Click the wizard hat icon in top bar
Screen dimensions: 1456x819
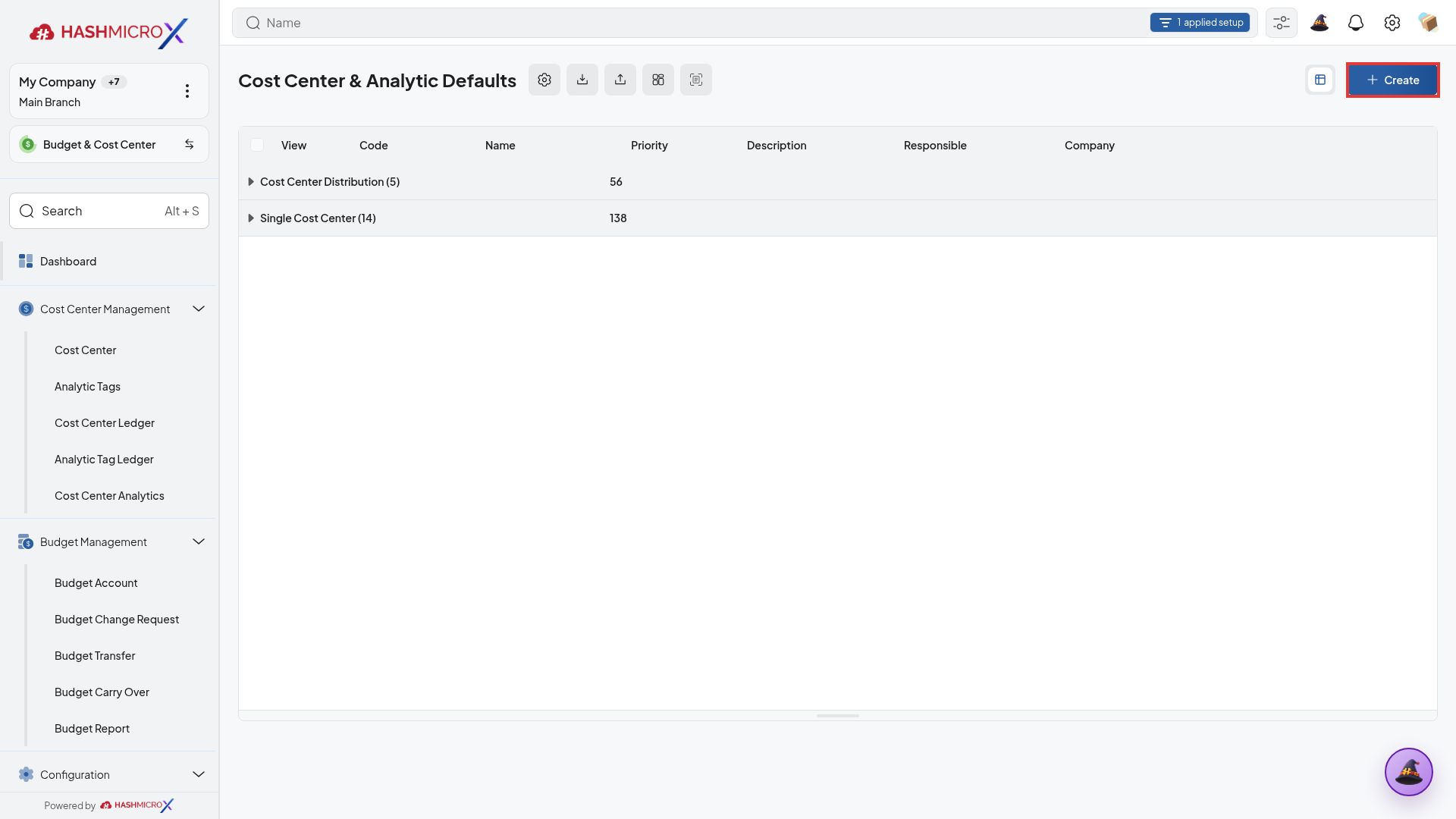1319,23
